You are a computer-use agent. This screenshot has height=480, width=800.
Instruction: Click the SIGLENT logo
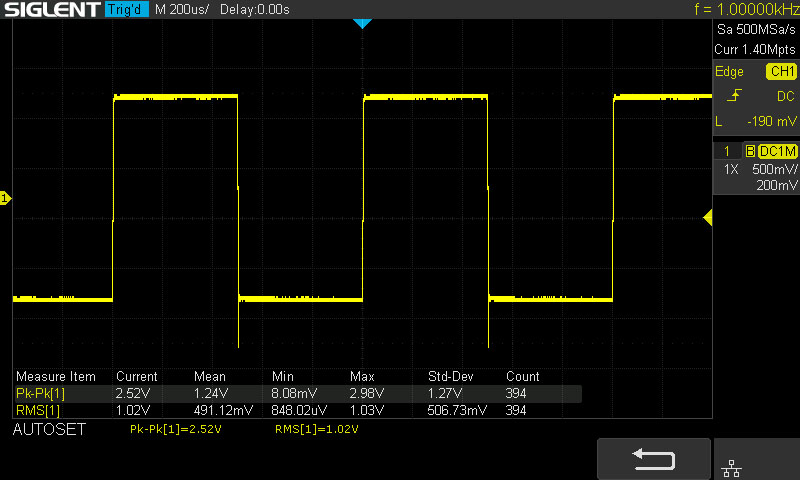point(53,10)
